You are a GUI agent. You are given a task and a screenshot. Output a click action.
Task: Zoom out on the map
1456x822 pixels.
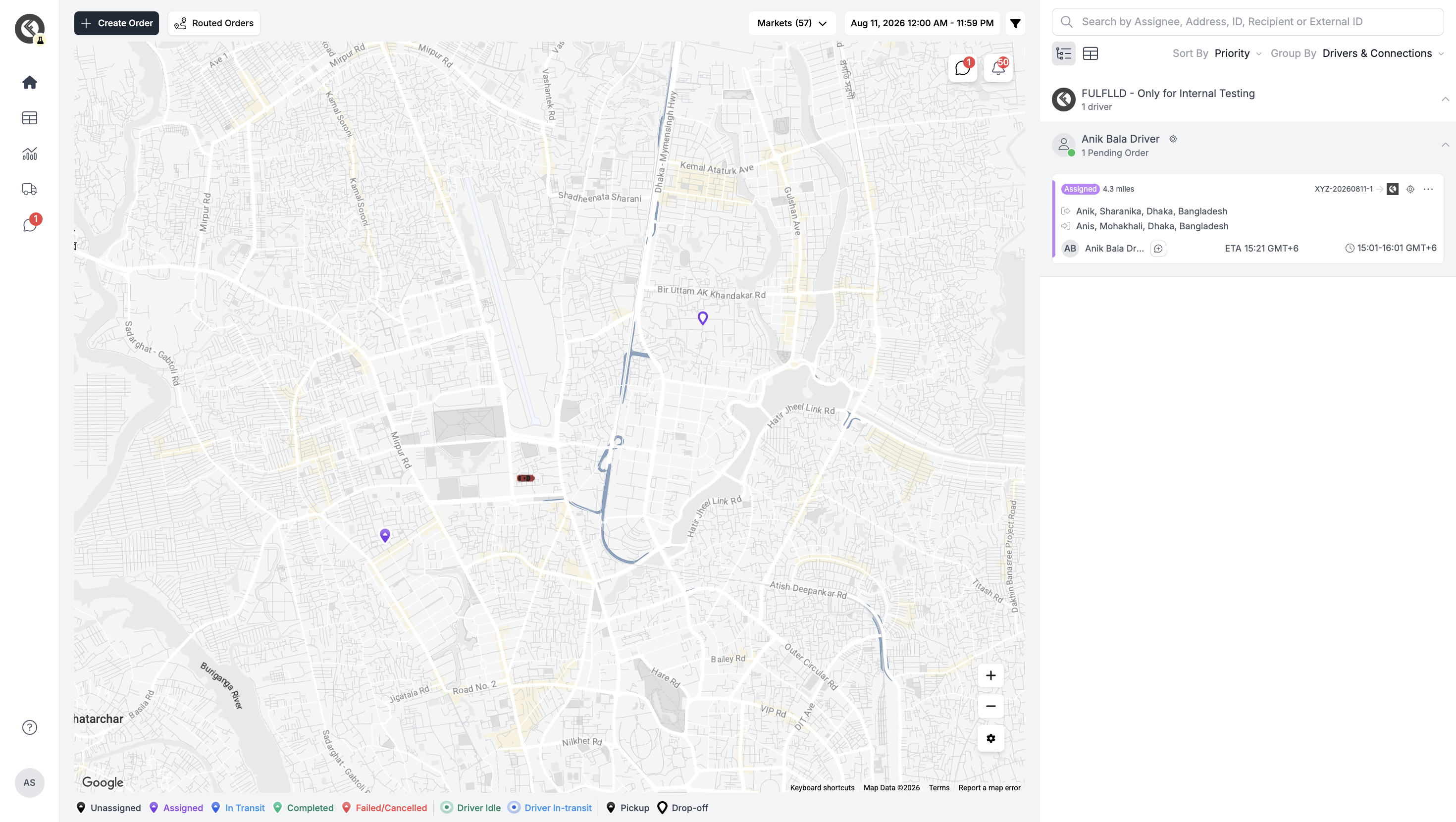coord(991,706)
